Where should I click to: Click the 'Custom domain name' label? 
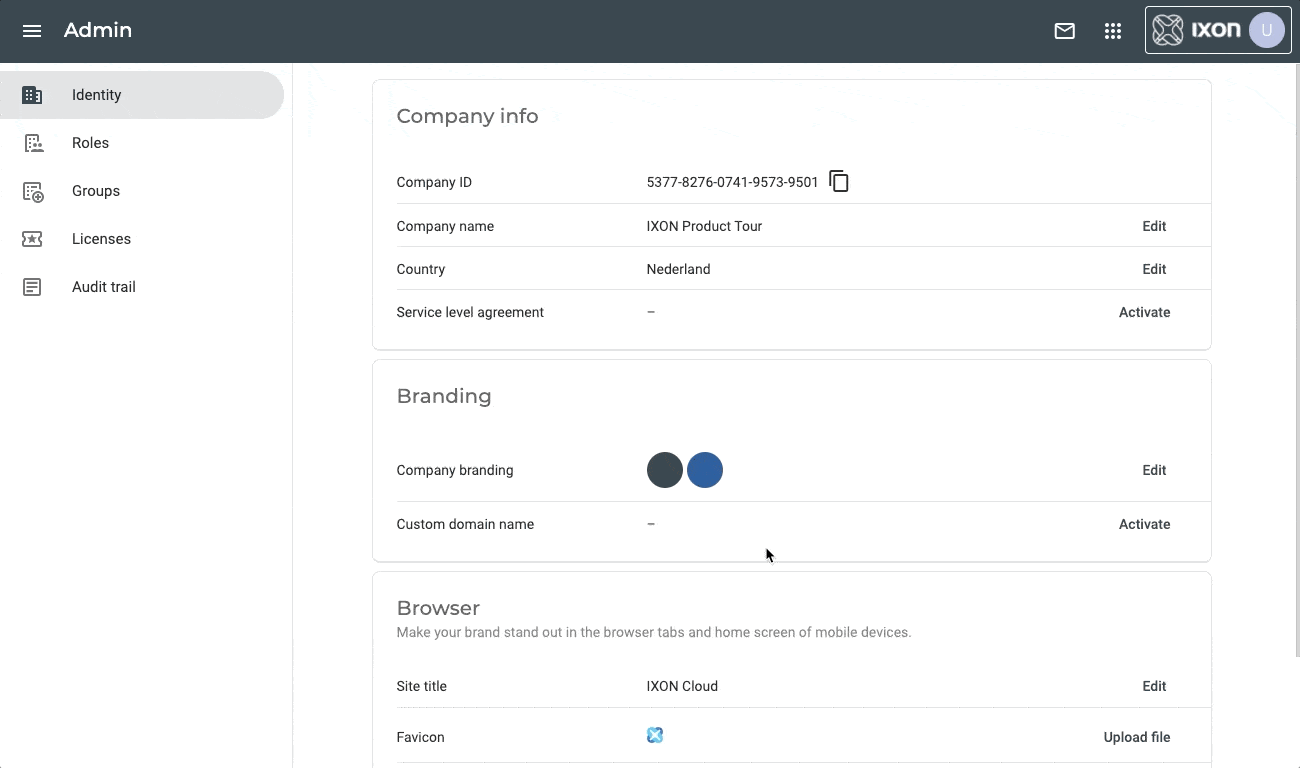coord(465,524)
